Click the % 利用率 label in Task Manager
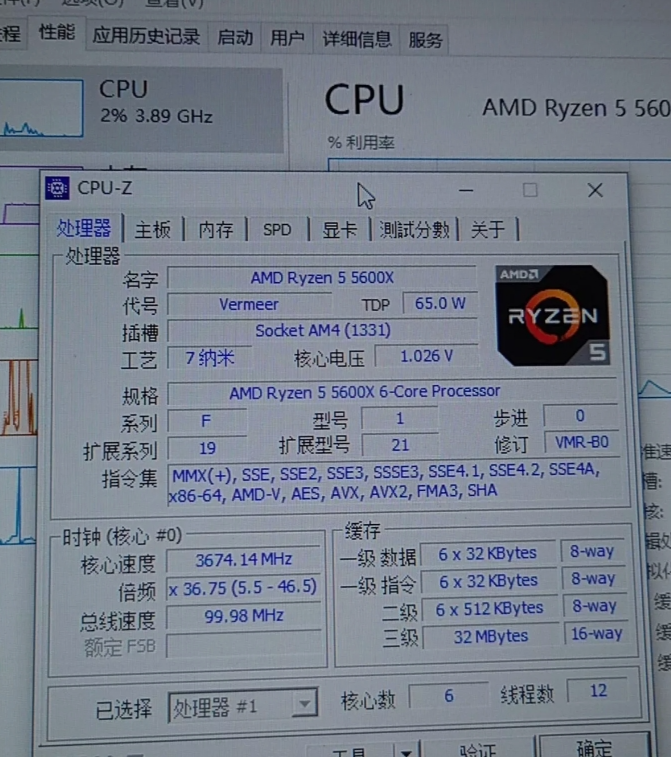The height and width of the screenshot is (757, 671). coord(361,142)
